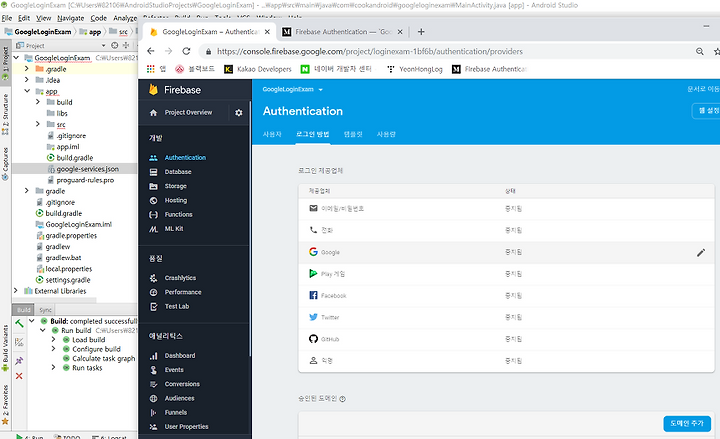Click help icon next to authorized domains
This screenshot has height=439, width=720.
pos(343,399)
